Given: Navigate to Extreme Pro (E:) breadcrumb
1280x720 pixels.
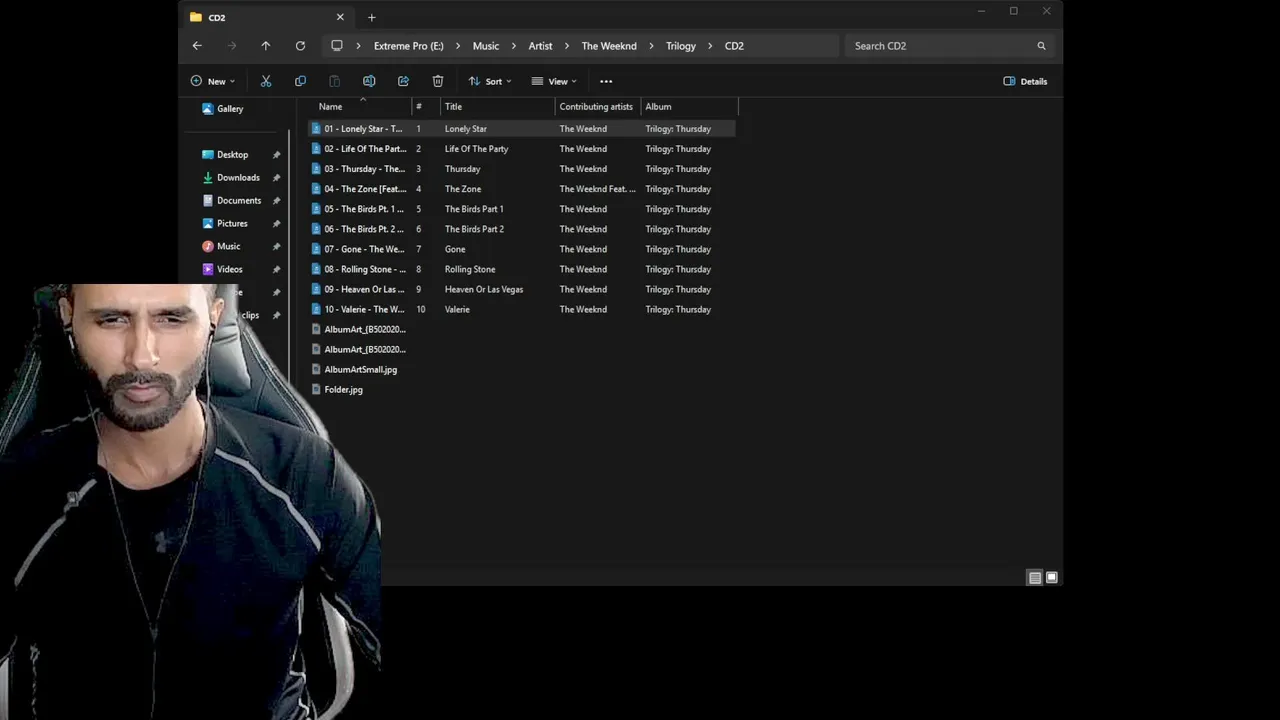Looking at the screenshot, I should (408, 46).
